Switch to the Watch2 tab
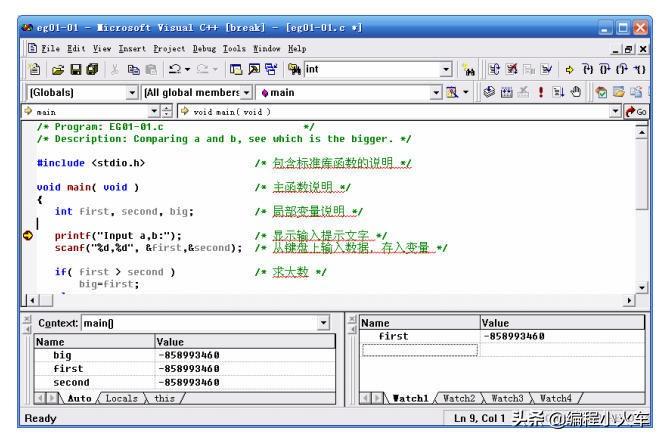The width and height of the screenshot is (662, 440). 459,399
